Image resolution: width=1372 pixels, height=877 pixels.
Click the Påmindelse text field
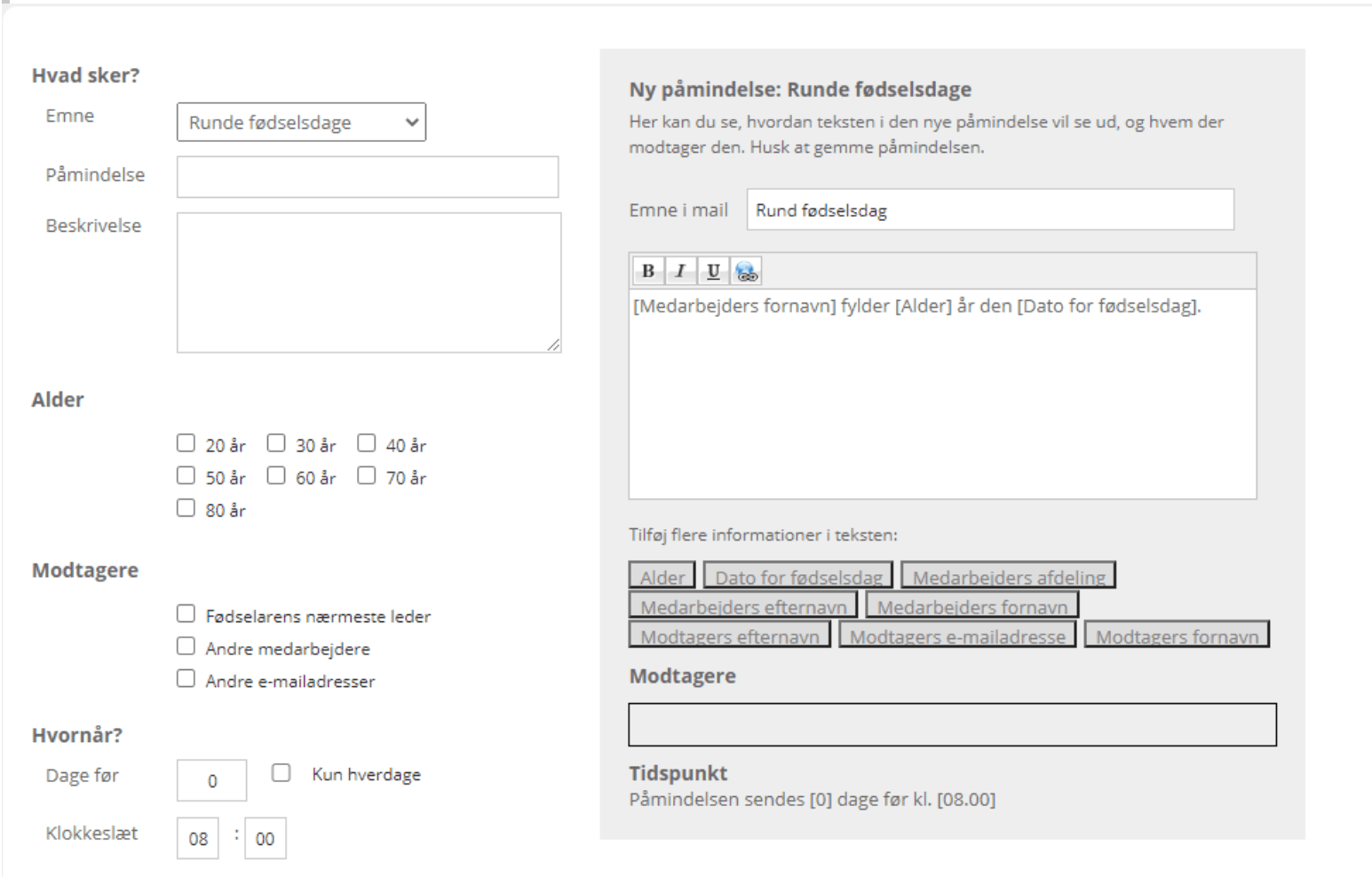[368, 178]
